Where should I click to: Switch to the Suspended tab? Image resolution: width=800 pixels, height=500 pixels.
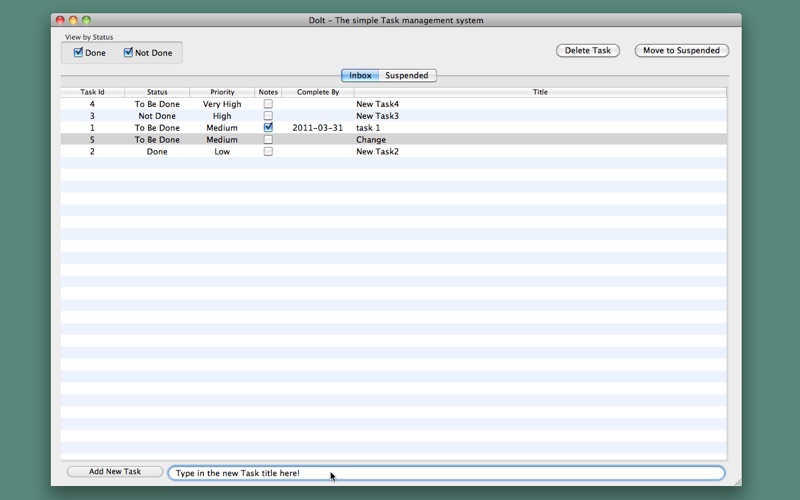[407, 76]
